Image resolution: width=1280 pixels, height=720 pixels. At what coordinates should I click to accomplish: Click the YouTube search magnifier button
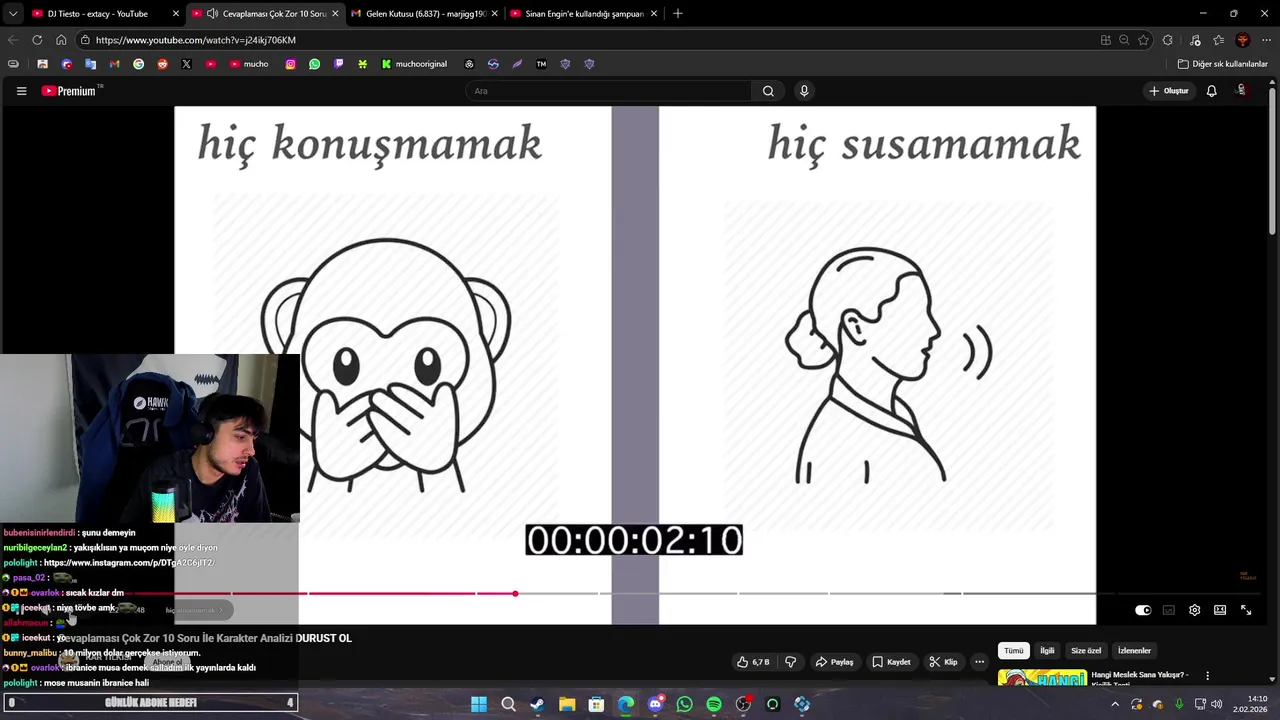click(768, 91)
